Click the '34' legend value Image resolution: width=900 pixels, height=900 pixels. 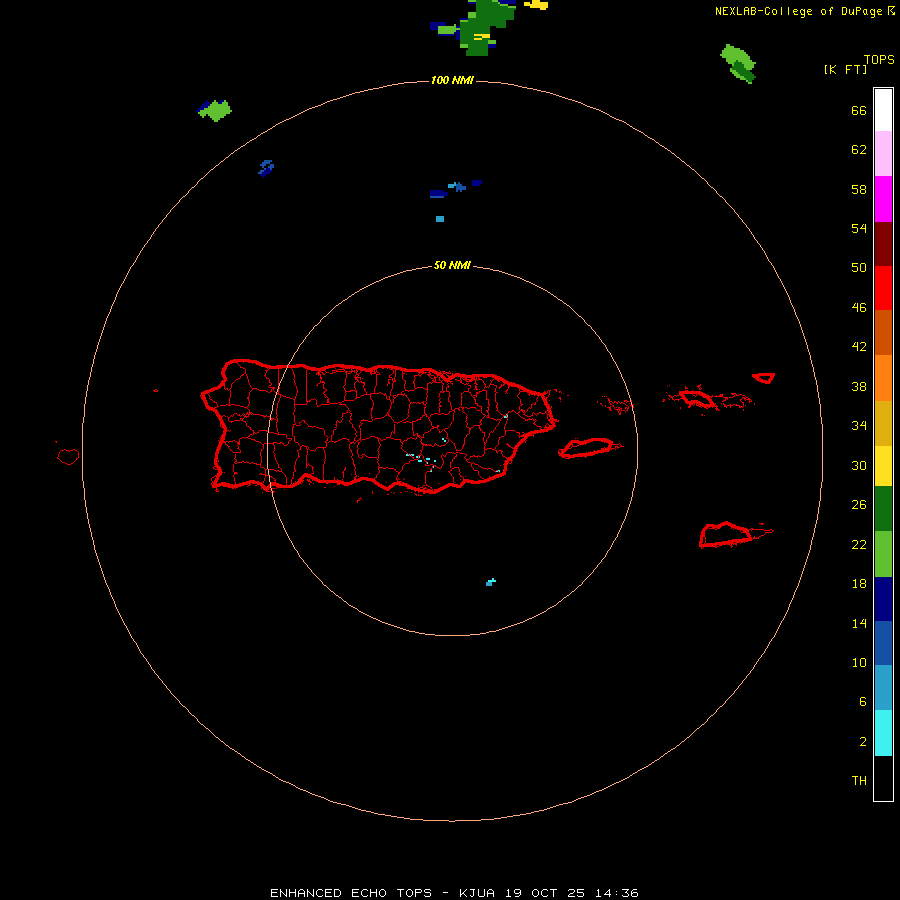pos(859,425)
